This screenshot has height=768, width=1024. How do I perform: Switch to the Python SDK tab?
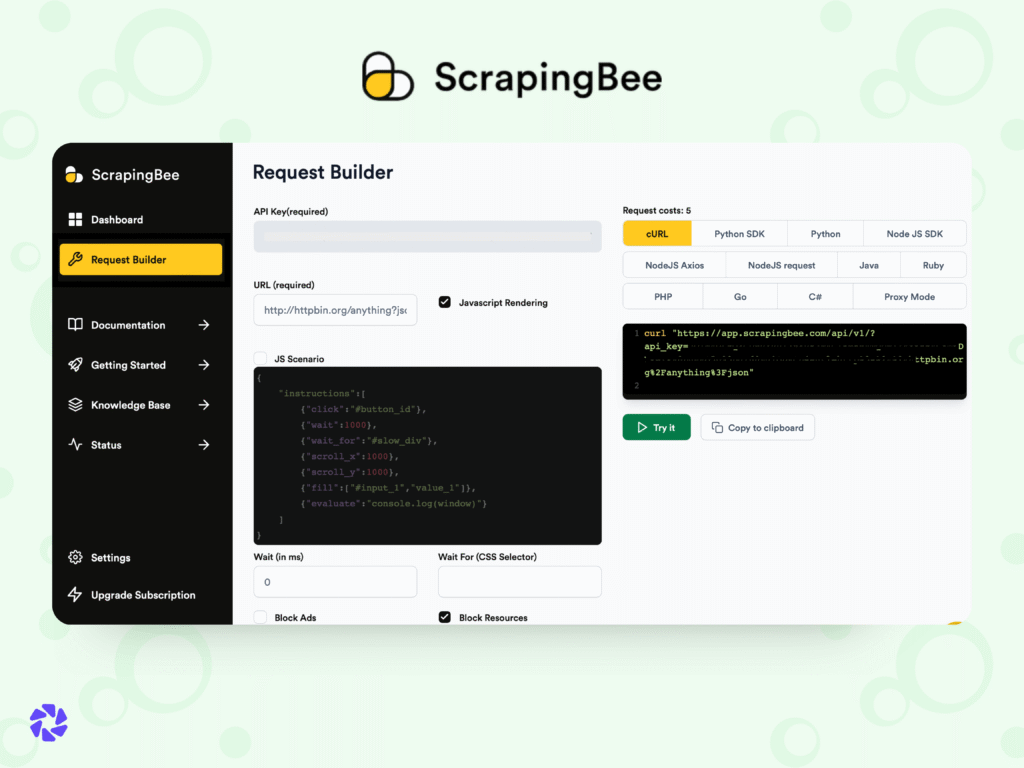[x=738, y=233]
